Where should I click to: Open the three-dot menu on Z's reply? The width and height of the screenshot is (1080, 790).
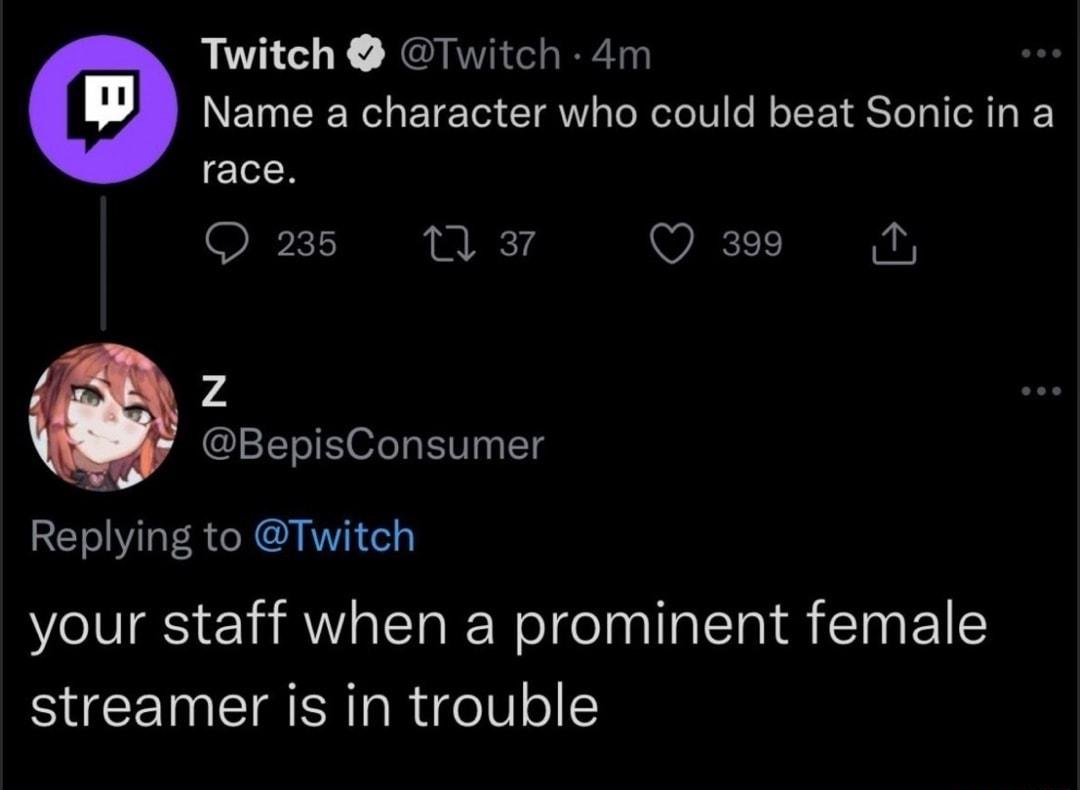pos(1042,393)
